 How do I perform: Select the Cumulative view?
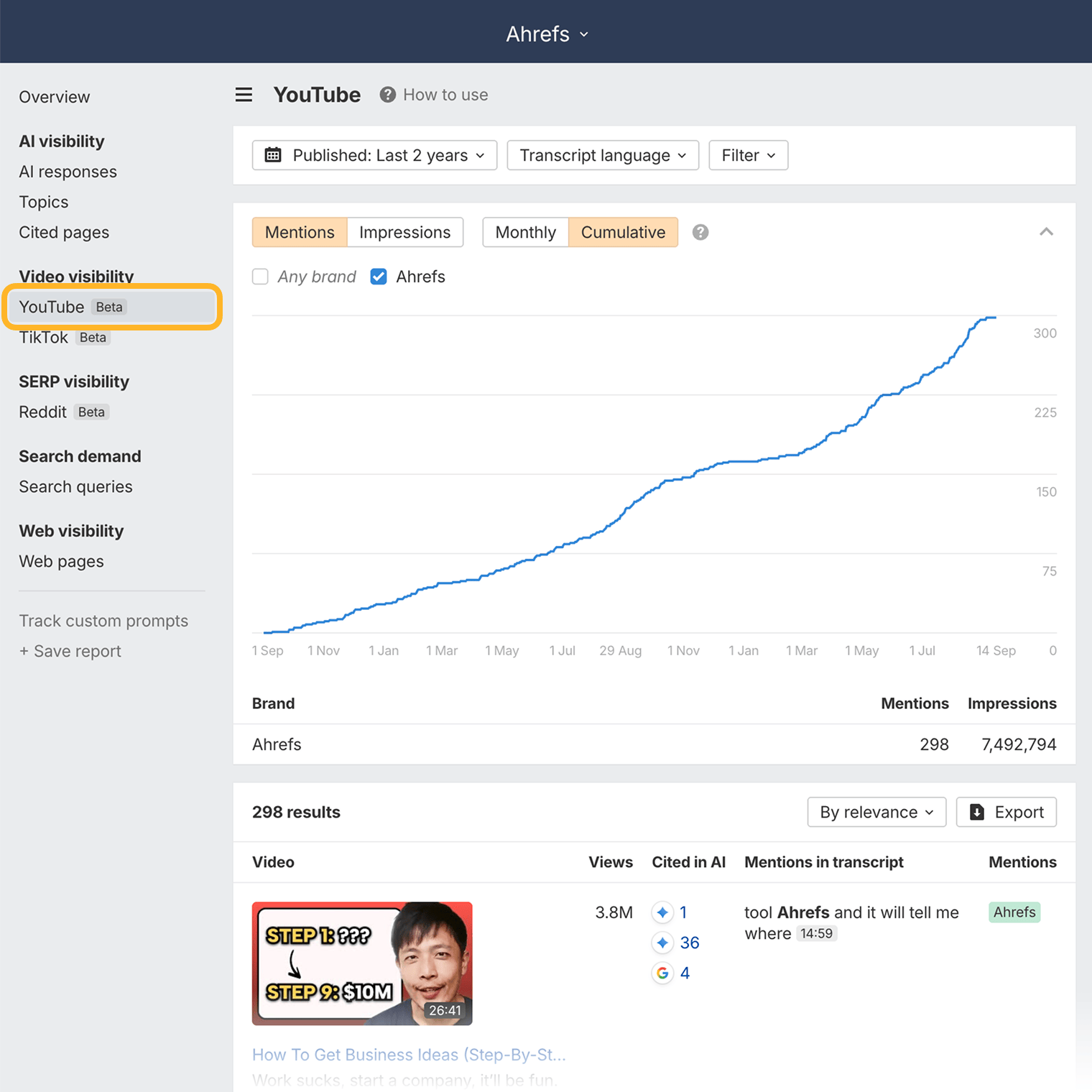click(623, 232)
